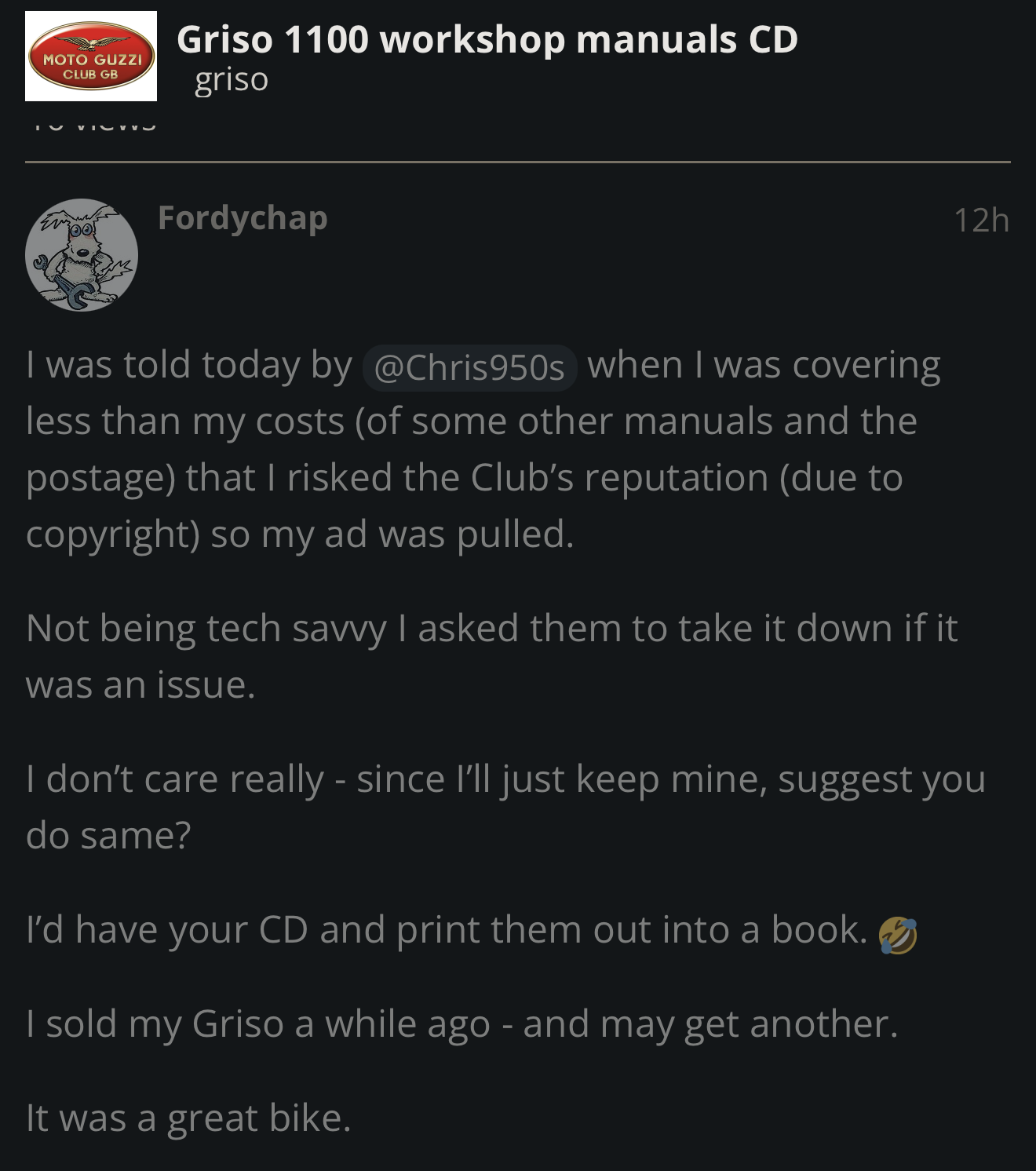Click the 'Not being tech savvy' paragraph
This screenshot has width=1036, height=1171.
pyautogui.click(x=491, y=629)
